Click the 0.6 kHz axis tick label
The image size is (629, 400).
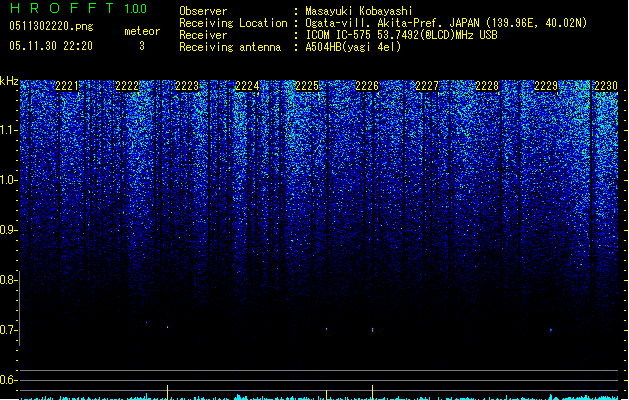point(9,380)
